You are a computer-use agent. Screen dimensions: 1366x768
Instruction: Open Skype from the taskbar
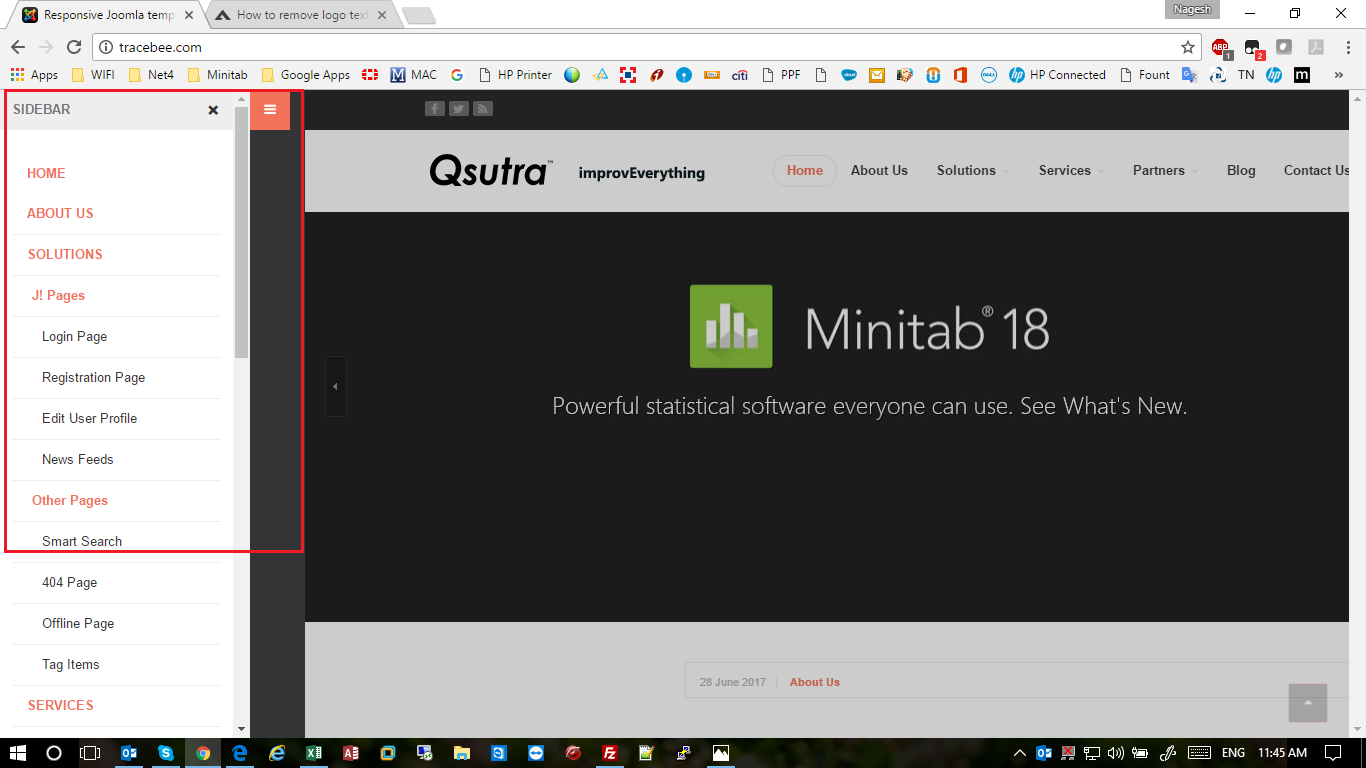pos(165,753)
